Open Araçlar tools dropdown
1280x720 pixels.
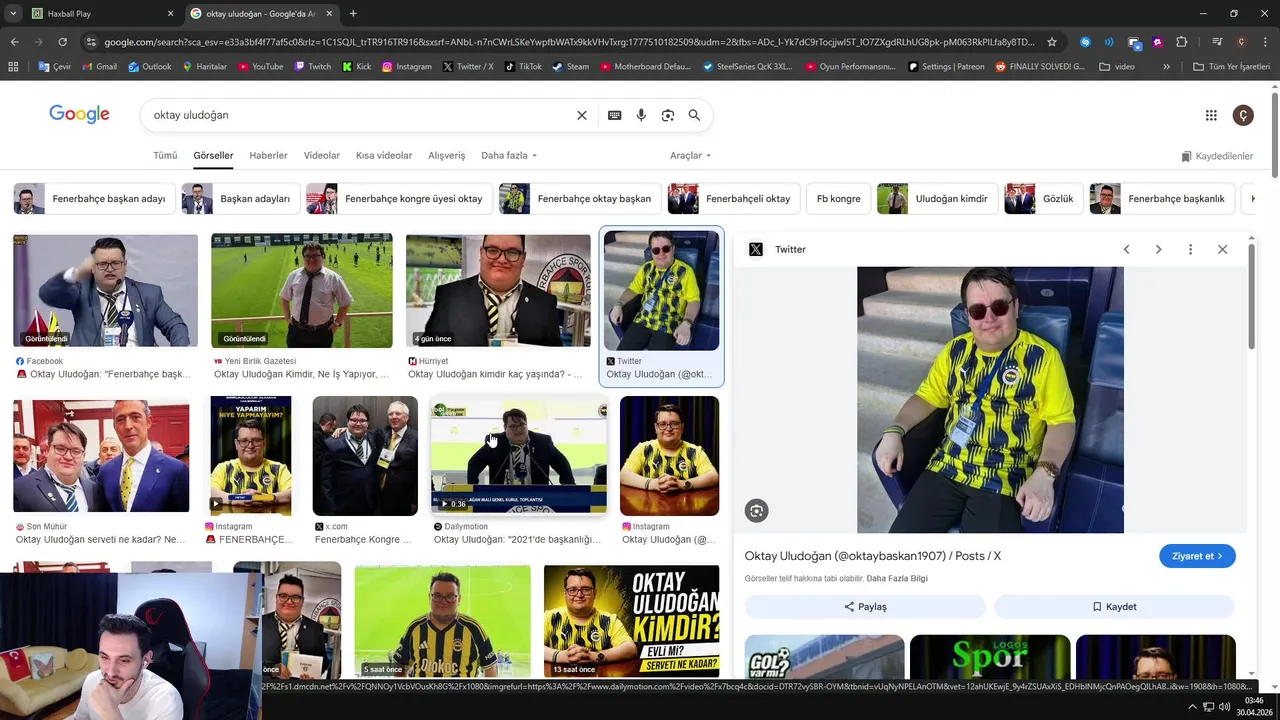[690, 155]
